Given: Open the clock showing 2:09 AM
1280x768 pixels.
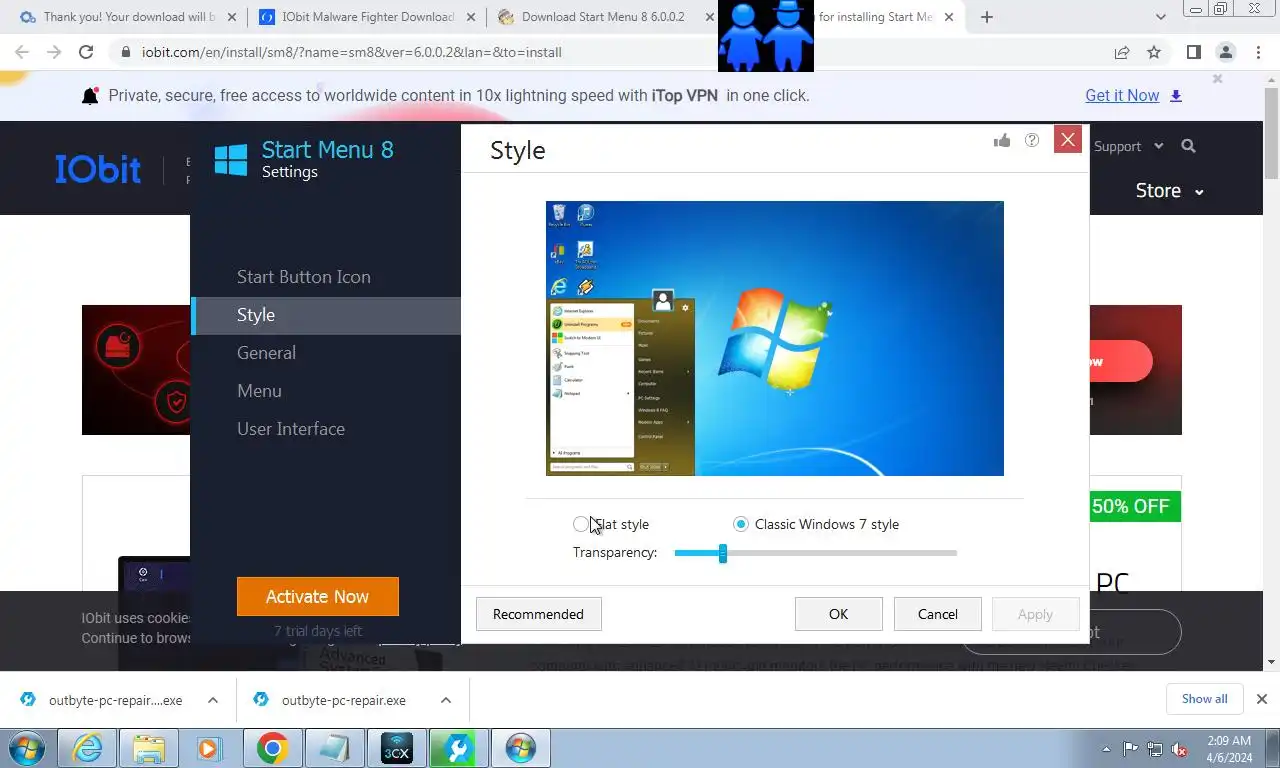Looking at the screenshot, I should coord(1229,749).
